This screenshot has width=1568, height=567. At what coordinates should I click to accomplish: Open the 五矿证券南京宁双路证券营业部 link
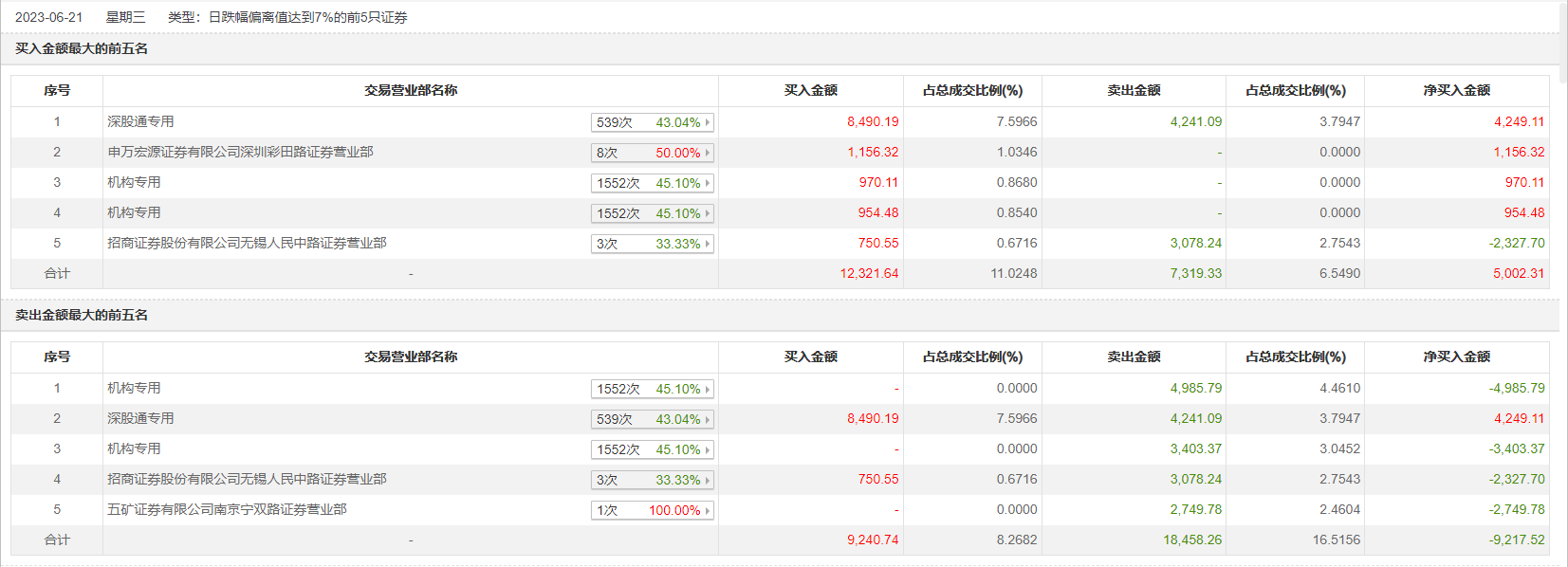click(x=227, y=509)
